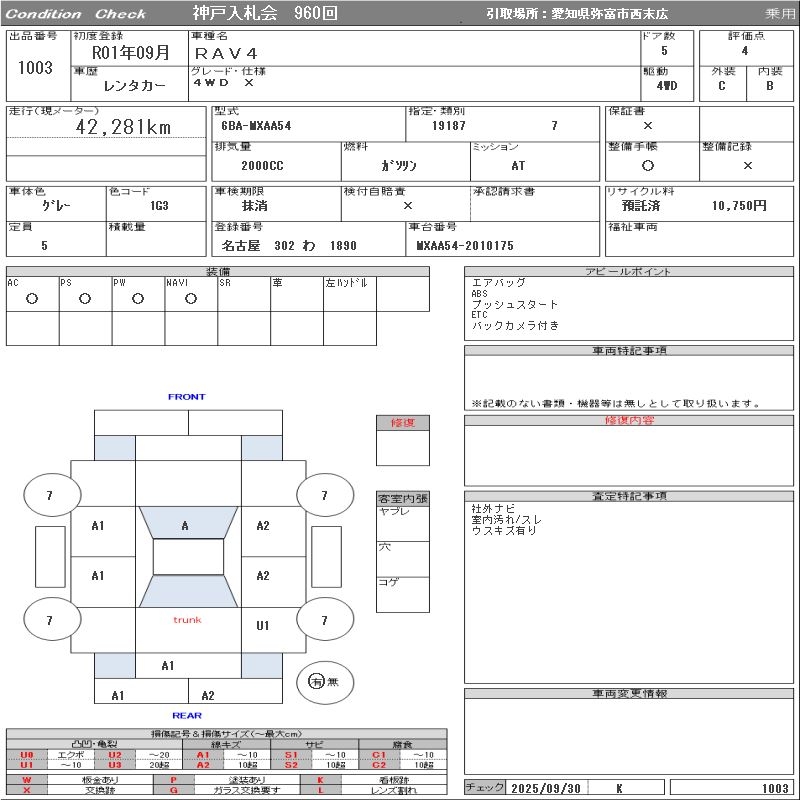Toggle the AC equipment circle

pyautogui.click(x=32, y=299)
